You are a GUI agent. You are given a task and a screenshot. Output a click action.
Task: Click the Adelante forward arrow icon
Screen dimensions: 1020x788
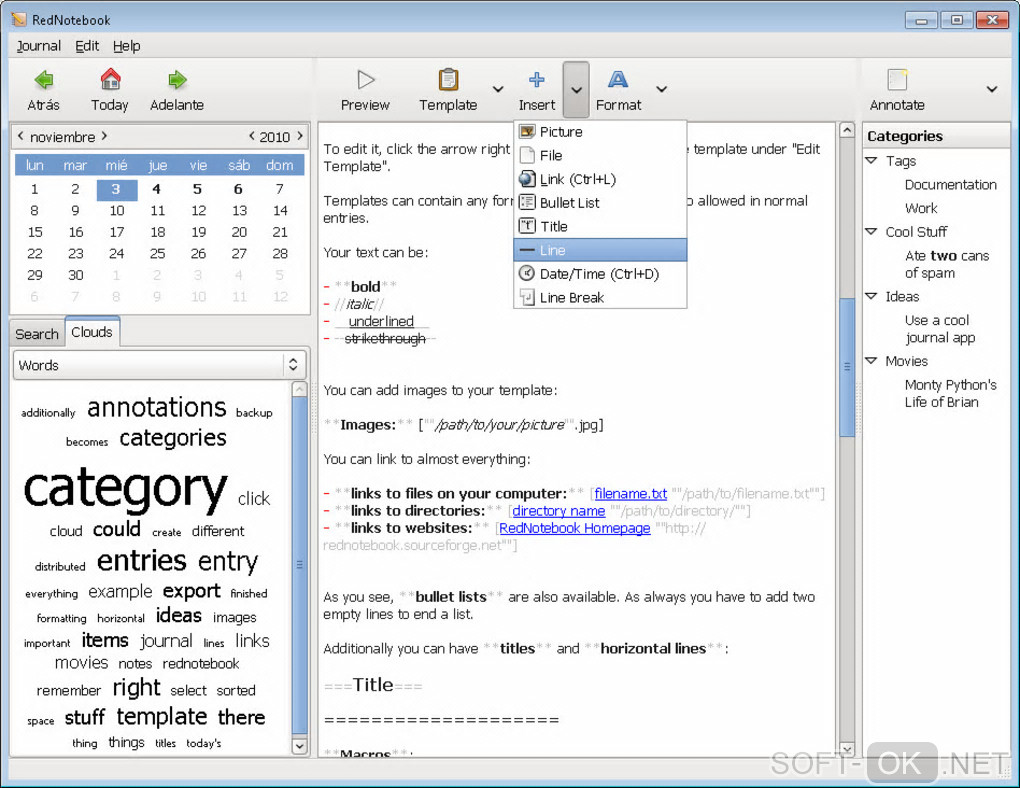click(x=177, y=80)
